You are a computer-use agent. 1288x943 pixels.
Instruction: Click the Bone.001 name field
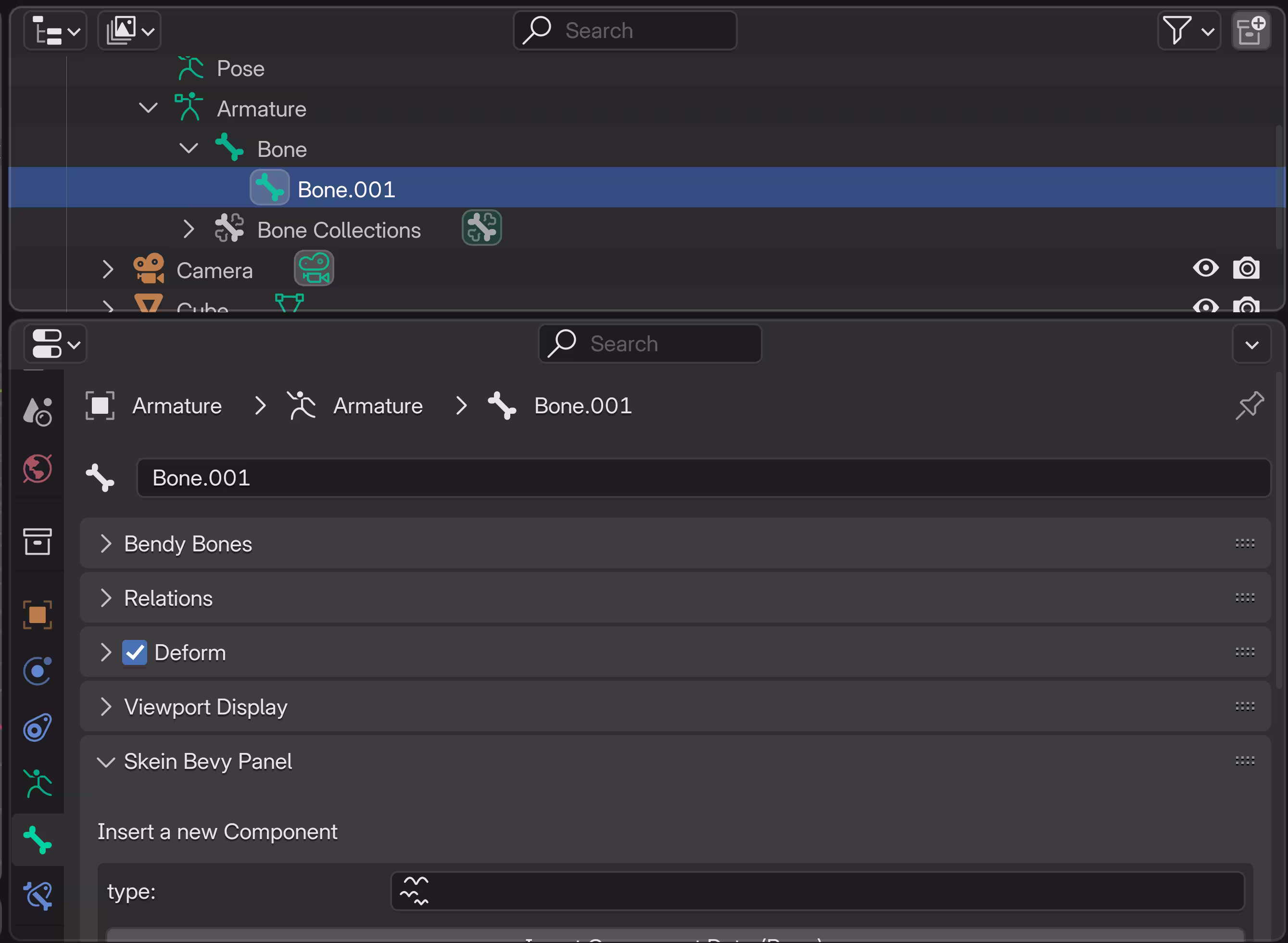click(x=704, y=478)
